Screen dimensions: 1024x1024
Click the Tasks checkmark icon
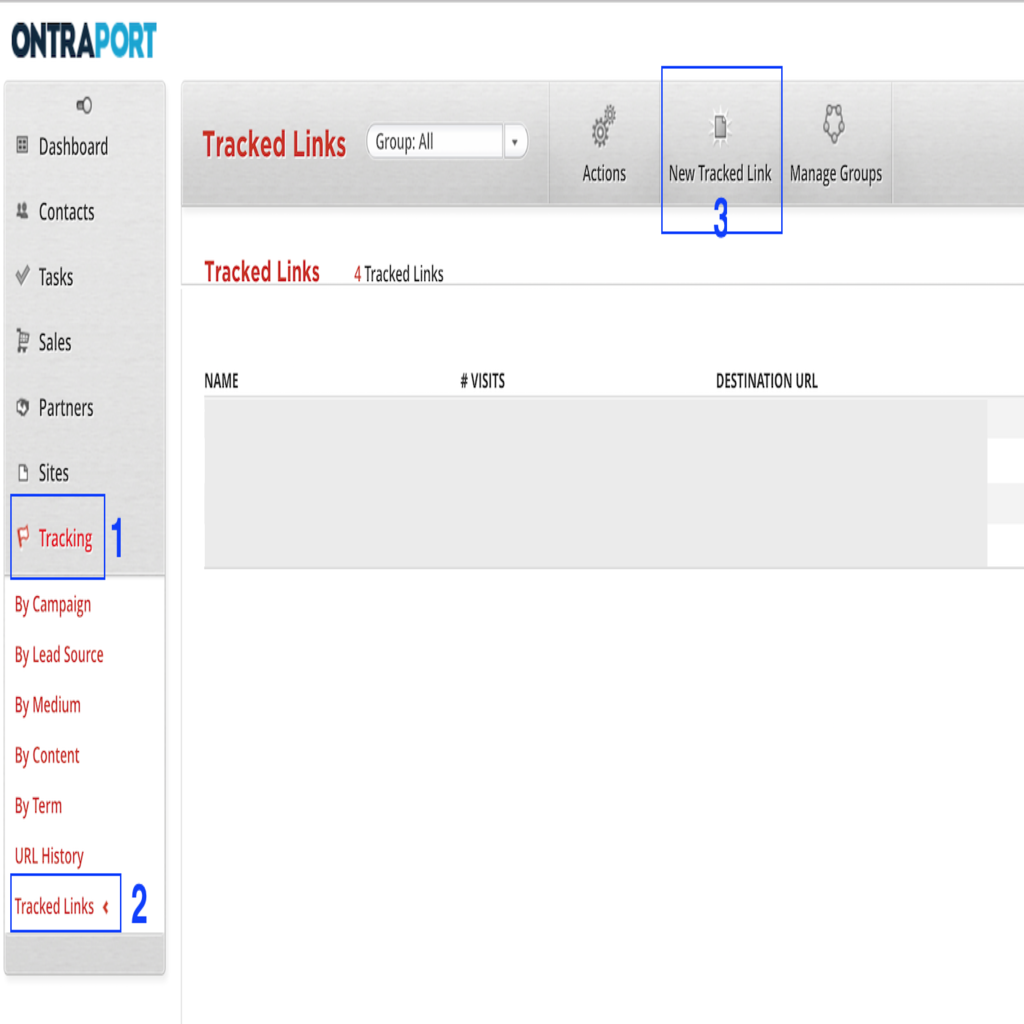(x=23, y=276)
